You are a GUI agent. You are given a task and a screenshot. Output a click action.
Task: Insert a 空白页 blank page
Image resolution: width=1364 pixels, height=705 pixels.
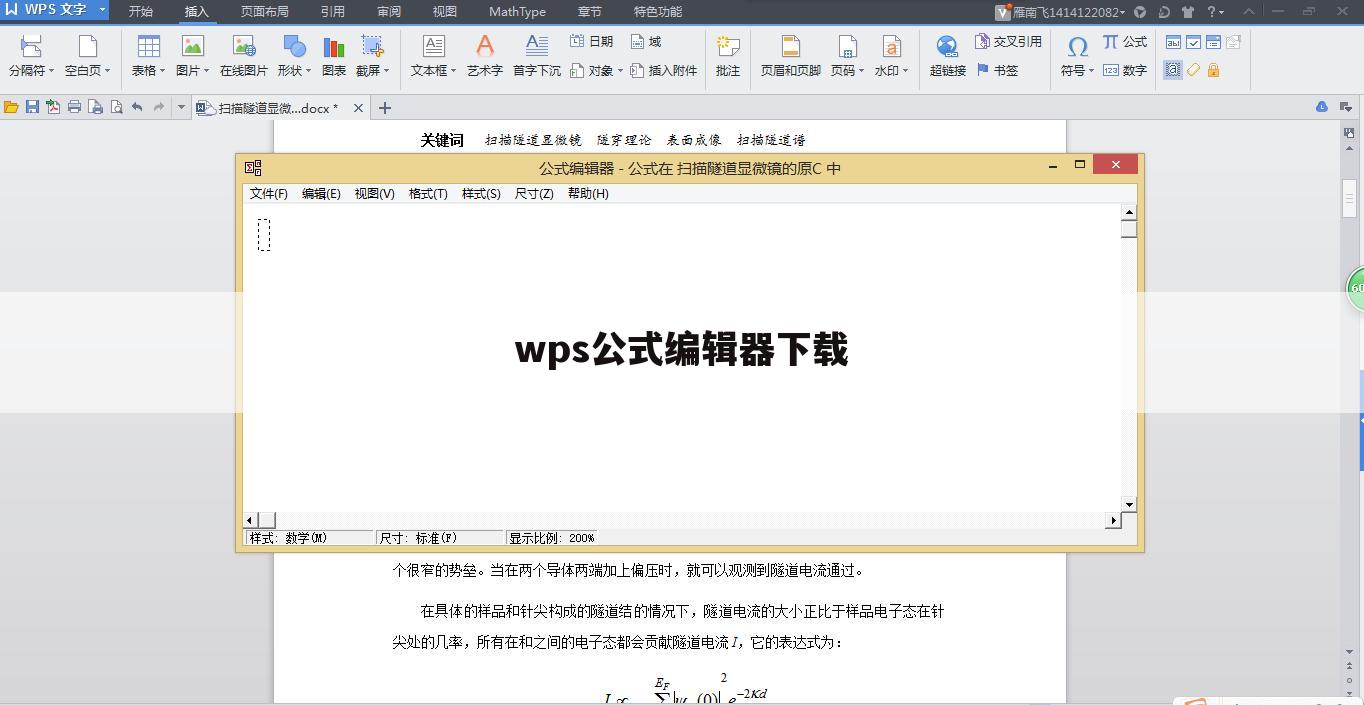click(88, 55)
